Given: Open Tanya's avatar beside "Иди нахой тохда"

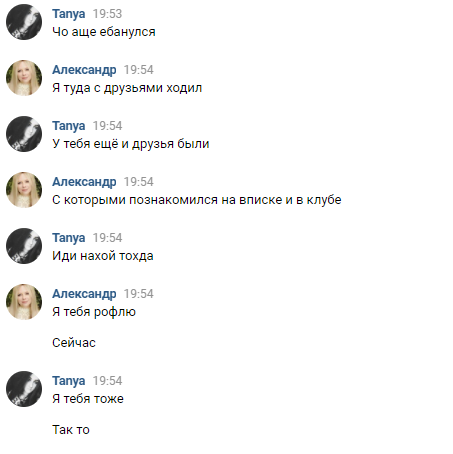Looking at the screenshot, I should click(24, 246).
